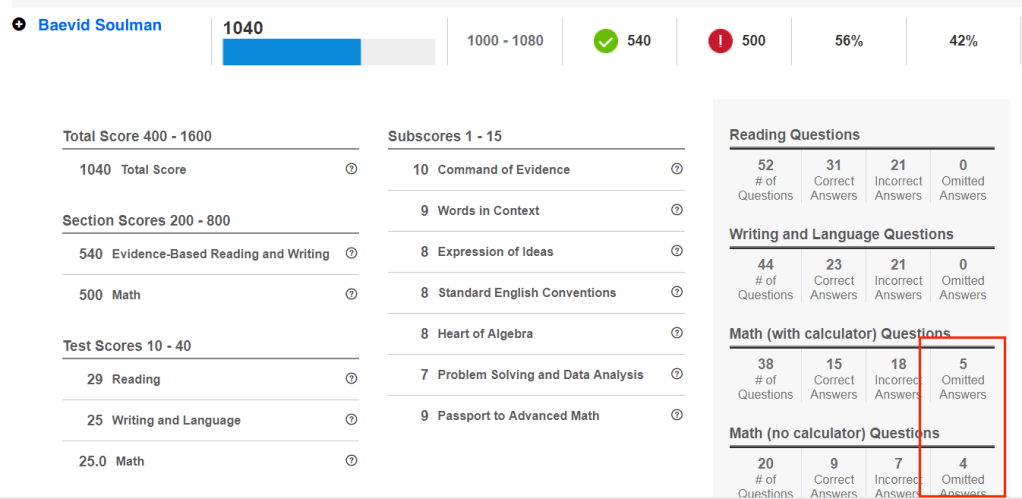Open help icon for Reading test score

tap(351, 379)
